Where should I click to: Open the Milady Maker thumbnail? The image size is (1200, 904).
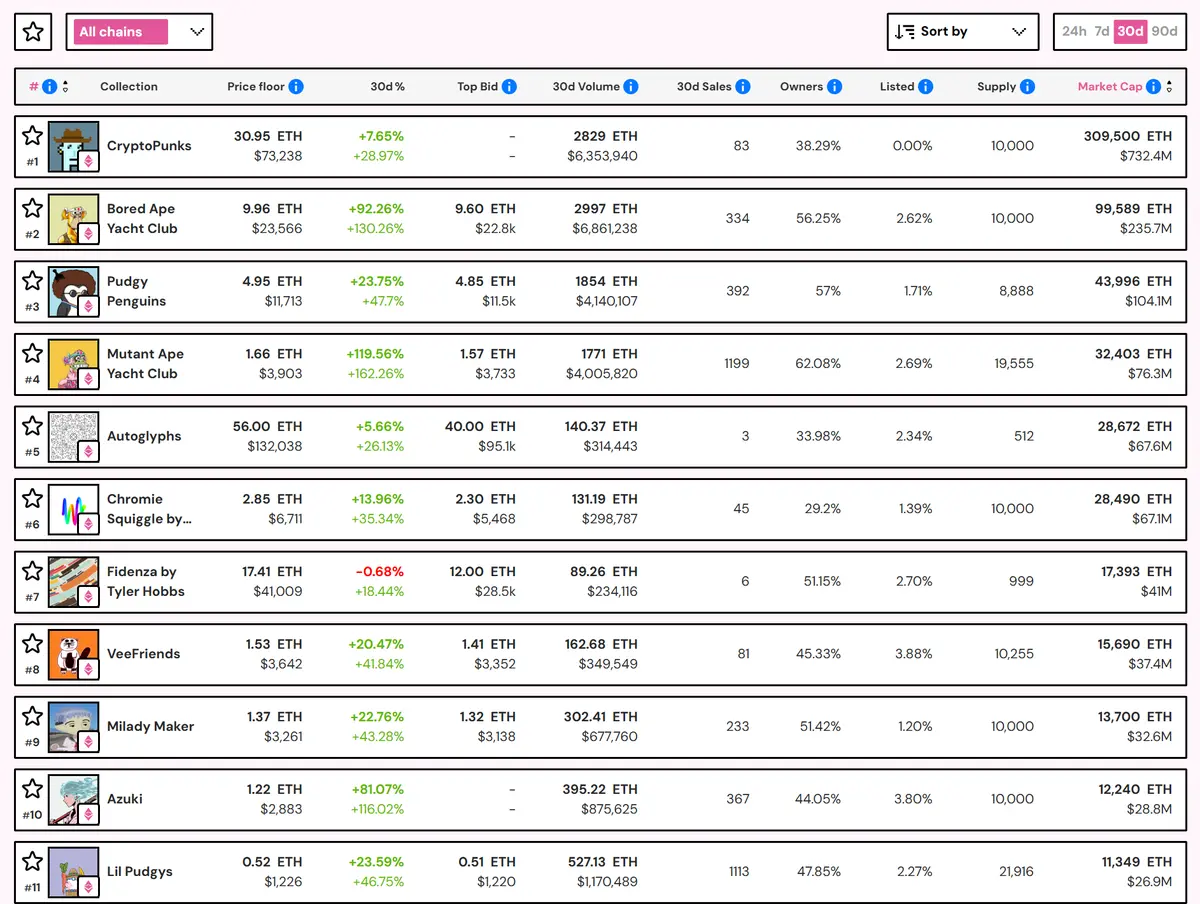[73, 726]
